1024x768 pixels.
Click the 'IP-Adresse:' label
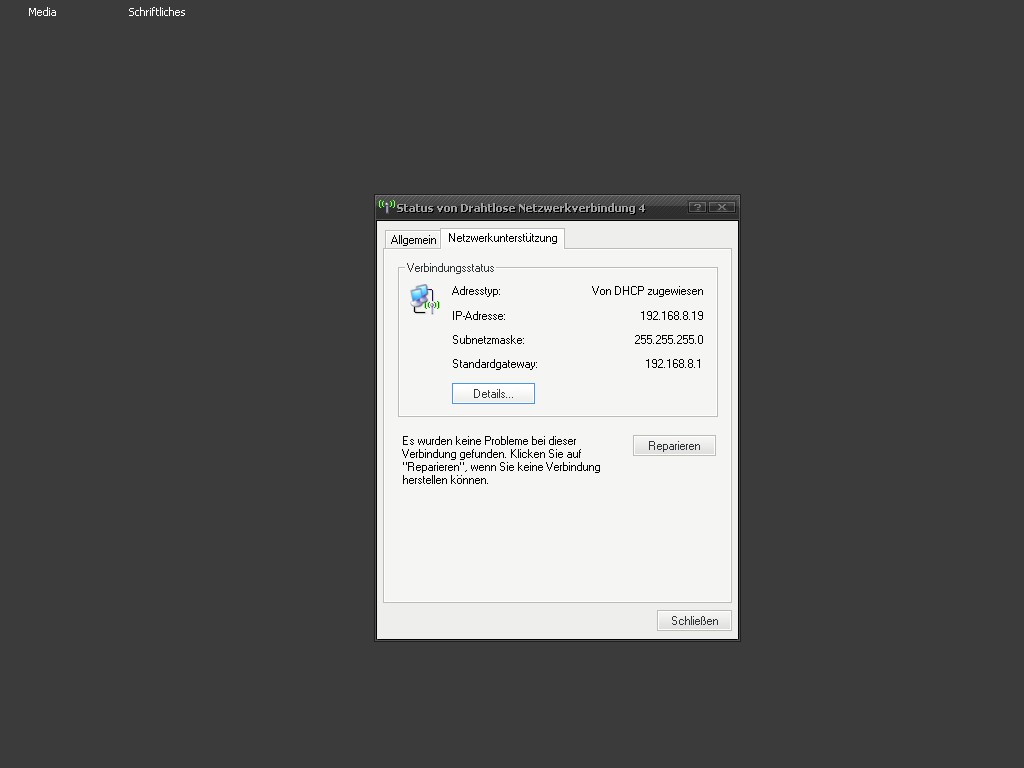click(479, 316)
